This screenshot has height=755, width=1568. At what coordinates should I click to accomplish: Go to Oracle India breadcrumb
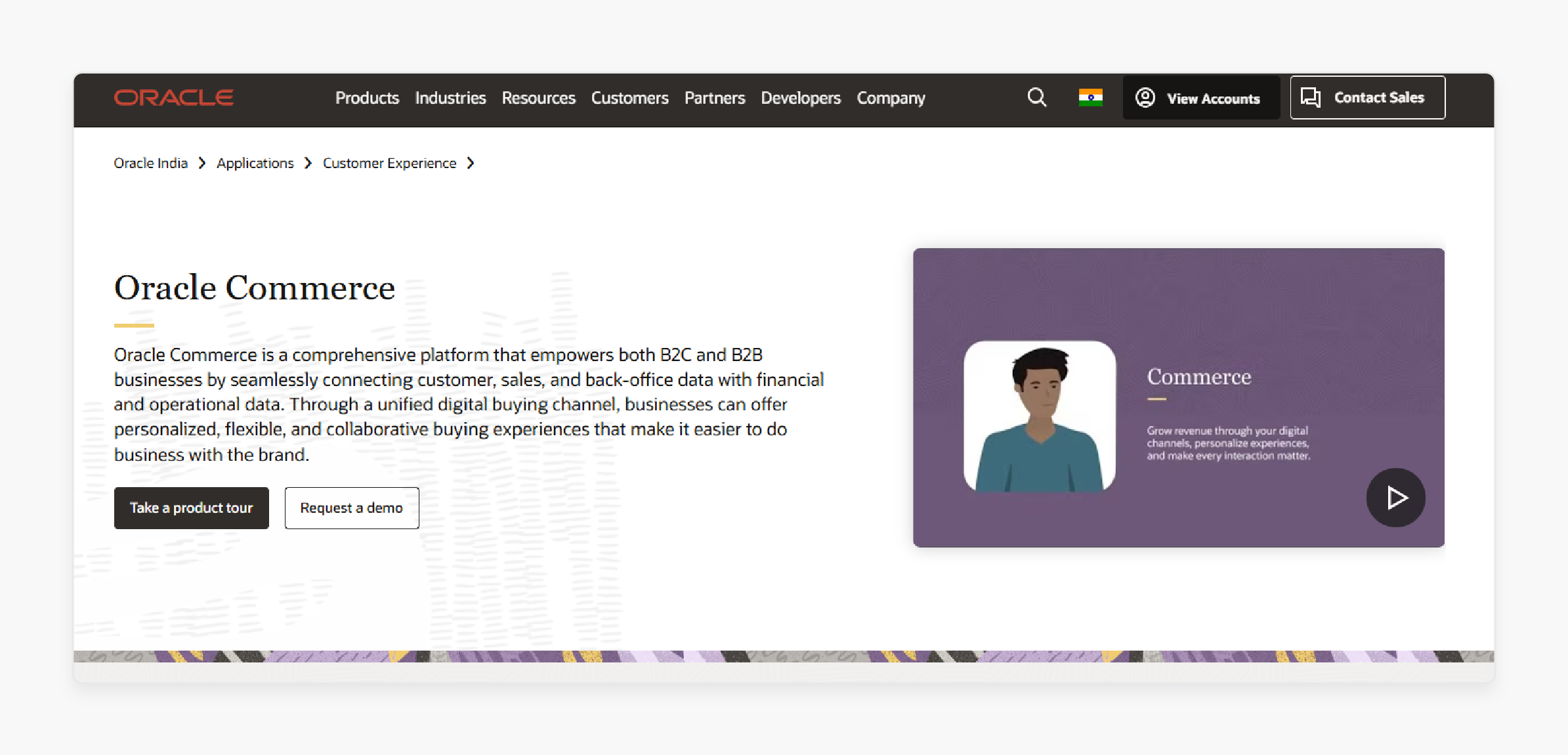tap(151, 163)
